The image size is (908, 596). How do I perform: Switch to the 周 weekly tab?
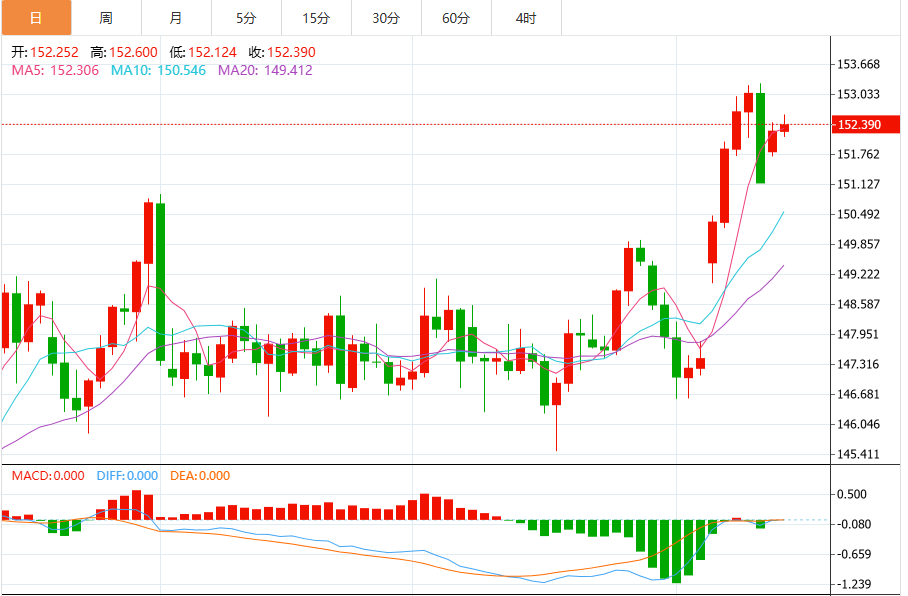coord(106,18)
